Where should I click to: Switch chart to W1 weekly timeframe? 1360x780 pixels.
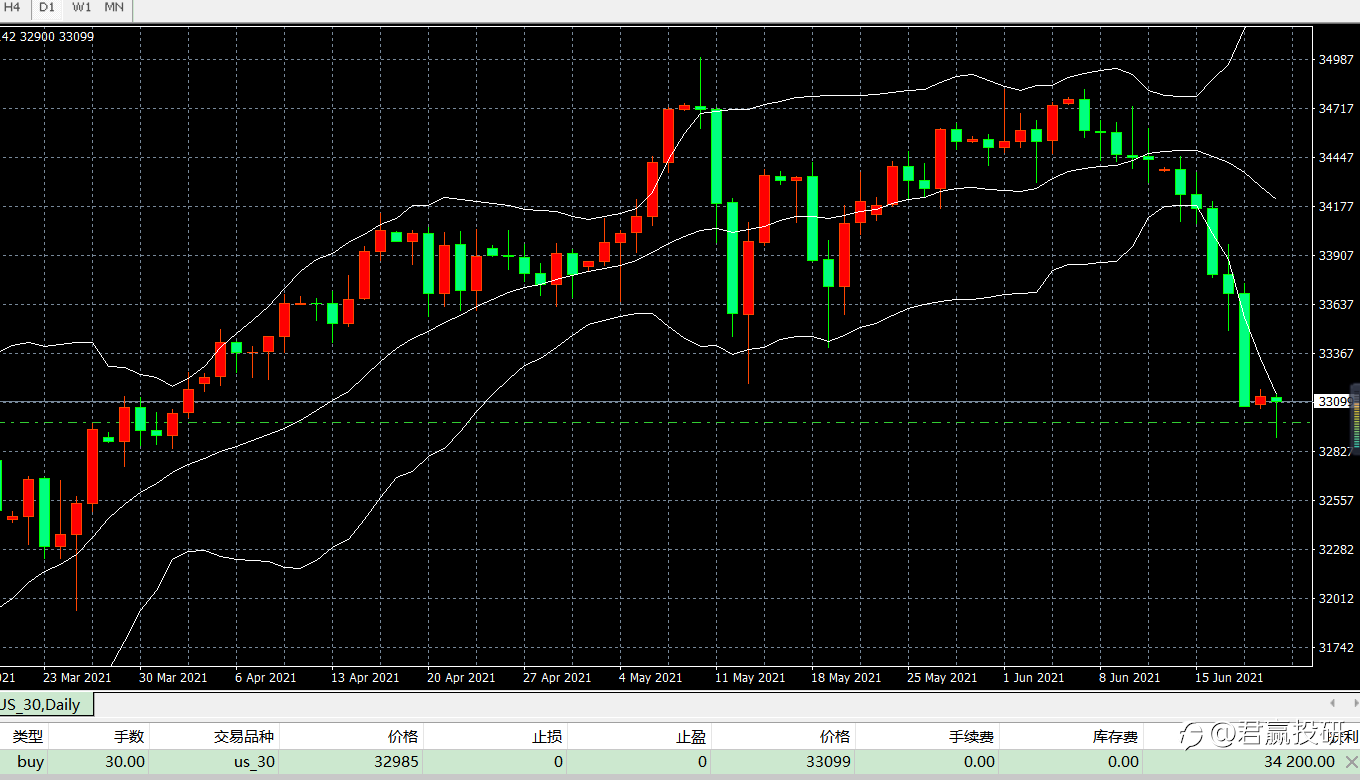81,7
